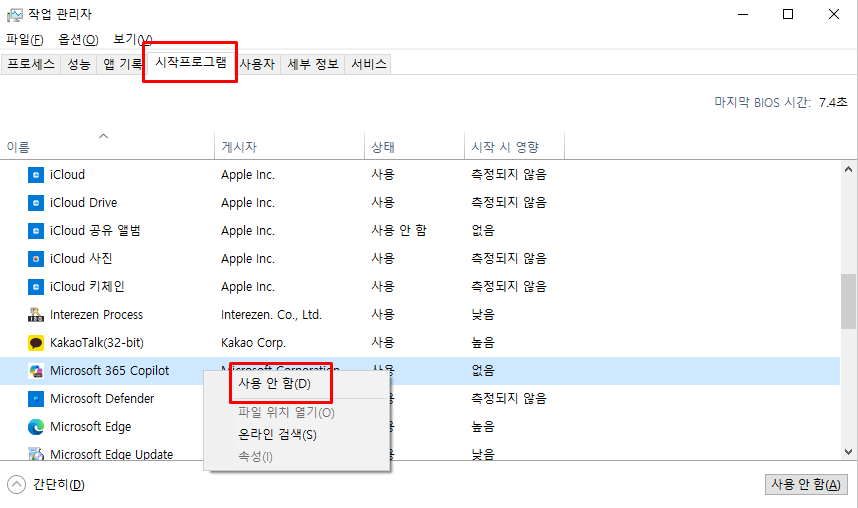Switch to the 프로세스 tab
Screen dimensions: 858x508
tap(31, 64)
